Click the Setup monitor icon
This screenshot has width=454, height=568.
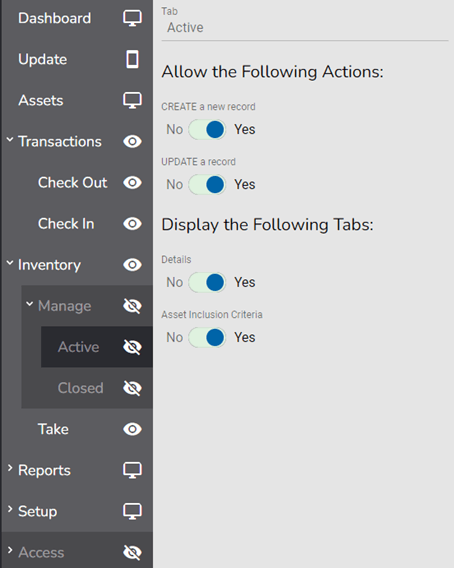coord(132,511)
